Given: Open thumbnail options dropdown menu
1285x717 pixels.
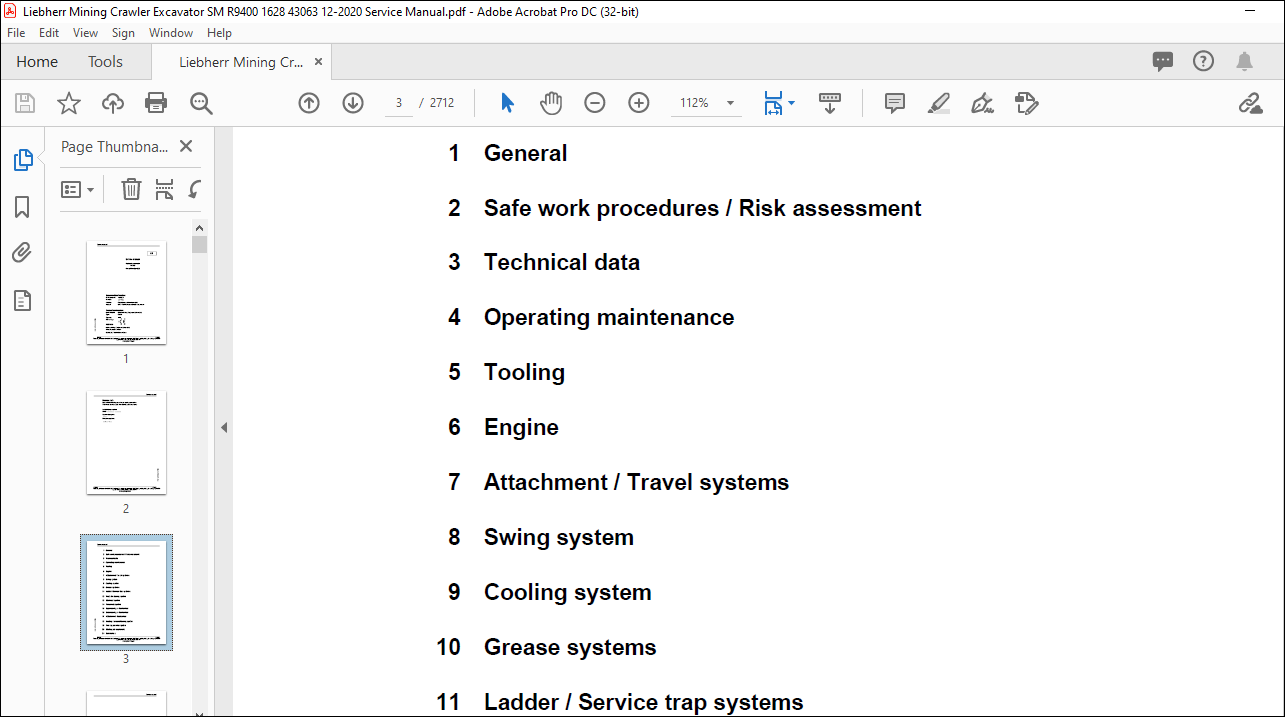Looking at the screenshot, I should pos(78,189).
